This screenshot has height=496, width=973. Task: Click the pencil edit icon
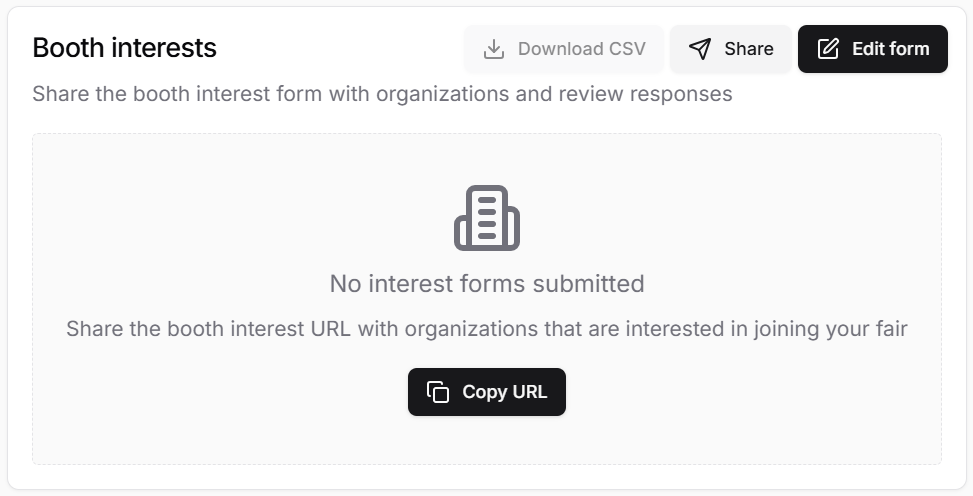828,49
